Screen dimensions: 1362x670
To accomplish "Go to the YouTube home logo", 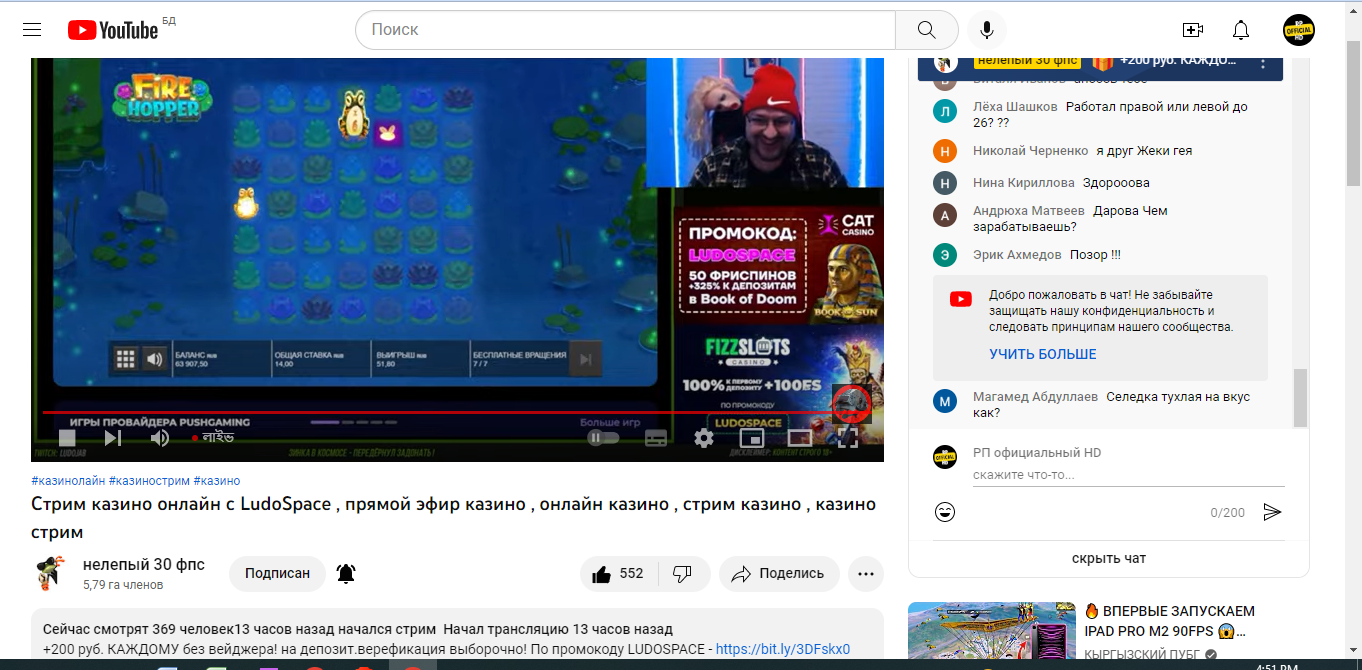I will [113, 30].
